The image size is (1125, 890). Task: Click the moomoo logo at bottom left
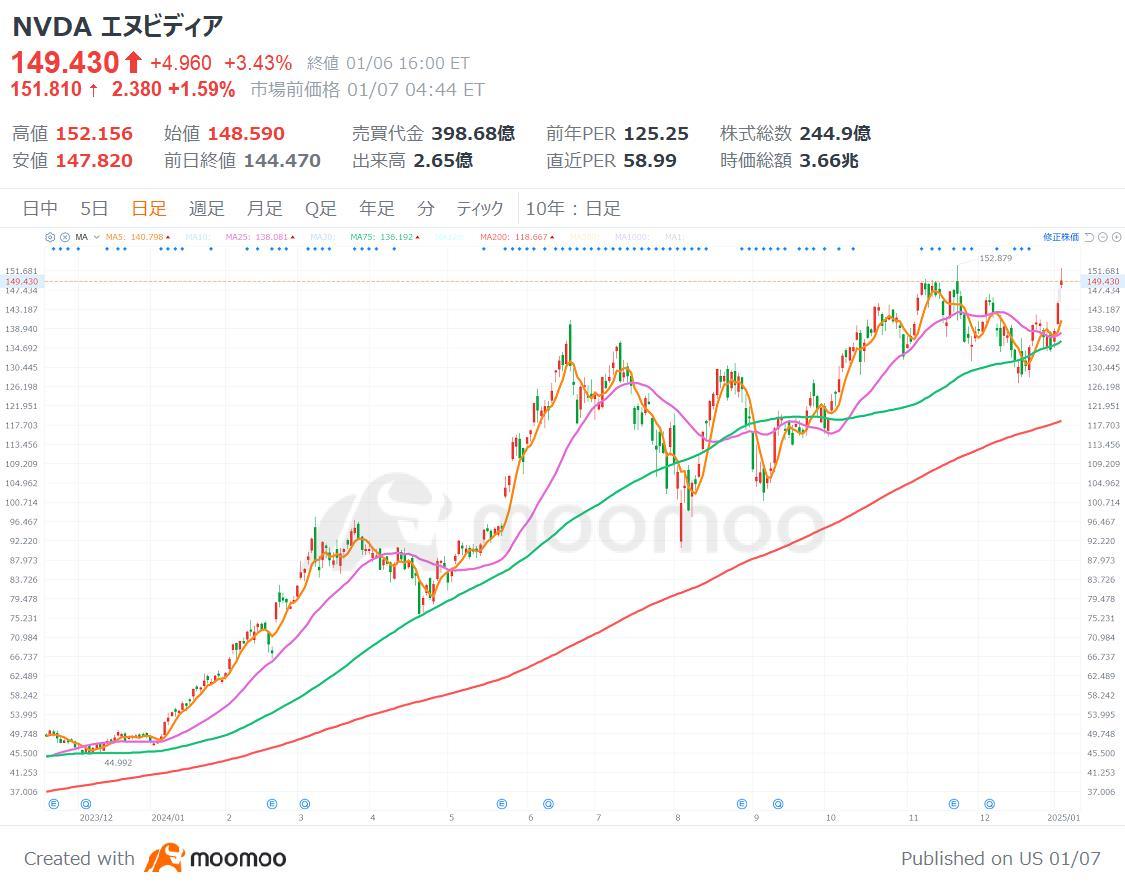point(214,859)
